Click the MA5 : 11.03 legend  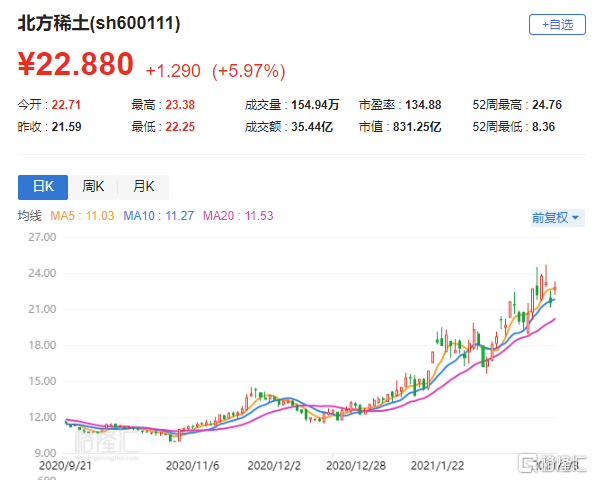(x=82, y=216)
